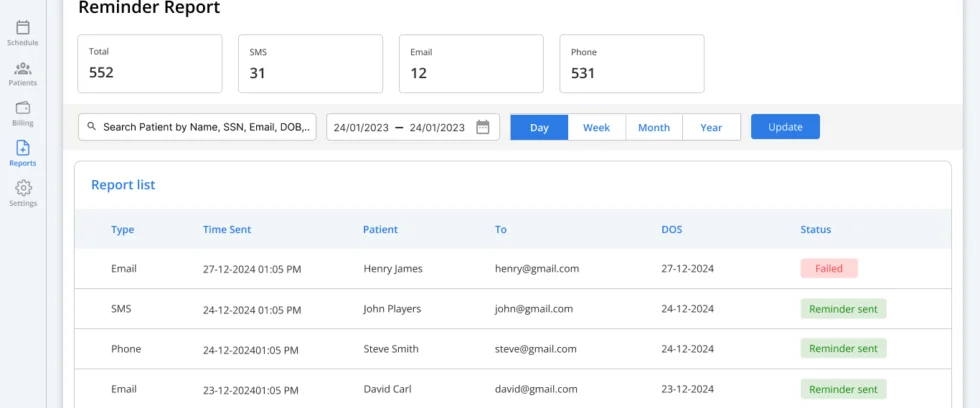The width and height of the screenshot is (980, 408).
Task: Click the calendar icon in date range field
Action: point(483,127)
